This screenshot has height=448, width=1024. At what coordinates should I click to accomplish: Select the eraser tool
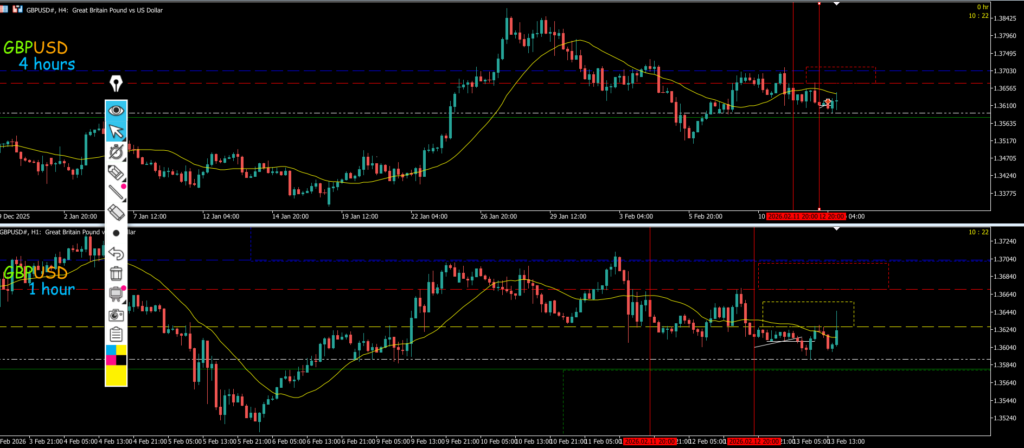(116, 212)
